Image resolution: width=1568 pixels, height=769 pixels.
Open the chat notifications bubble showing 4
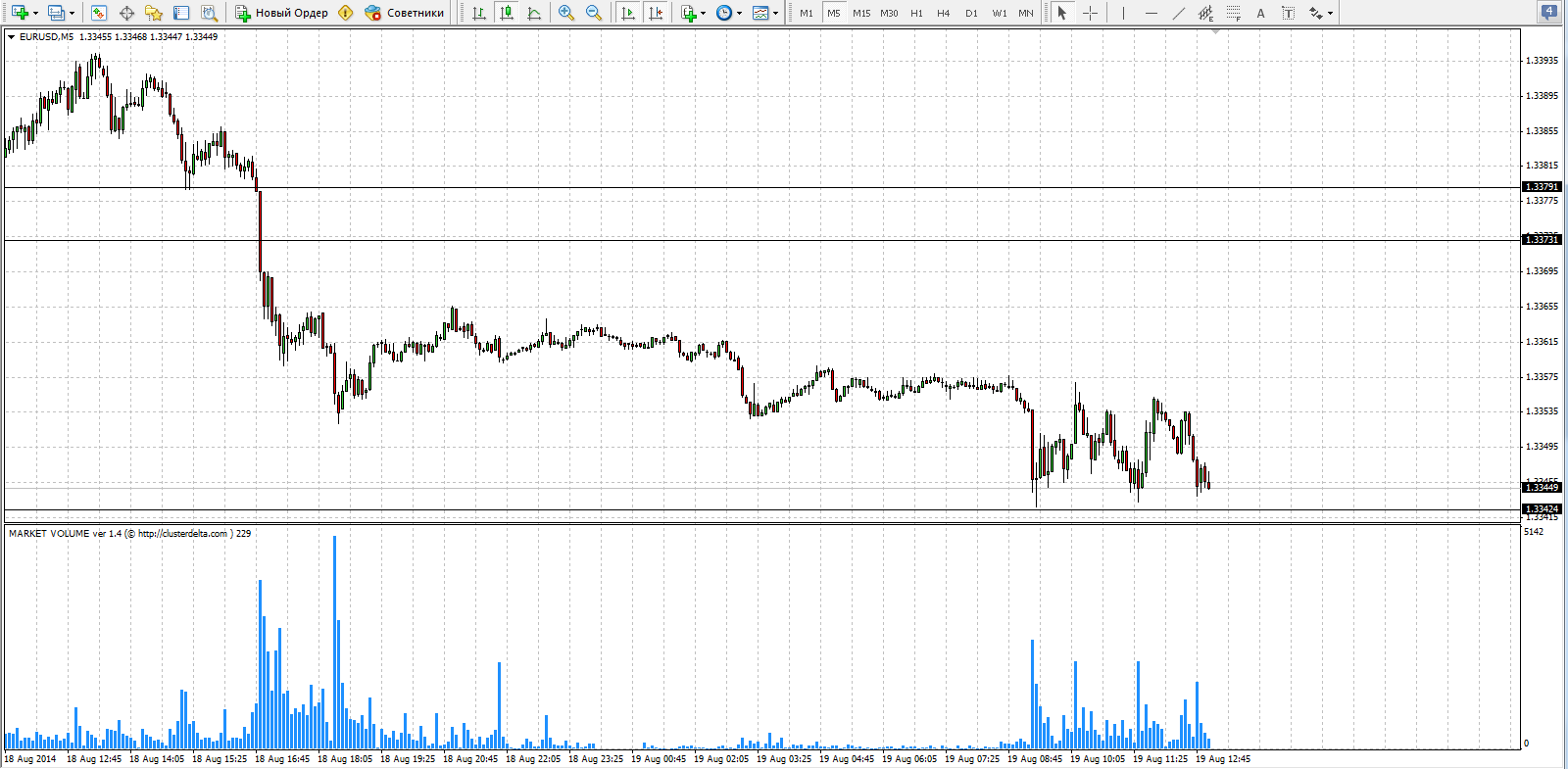coord(1548,12)
